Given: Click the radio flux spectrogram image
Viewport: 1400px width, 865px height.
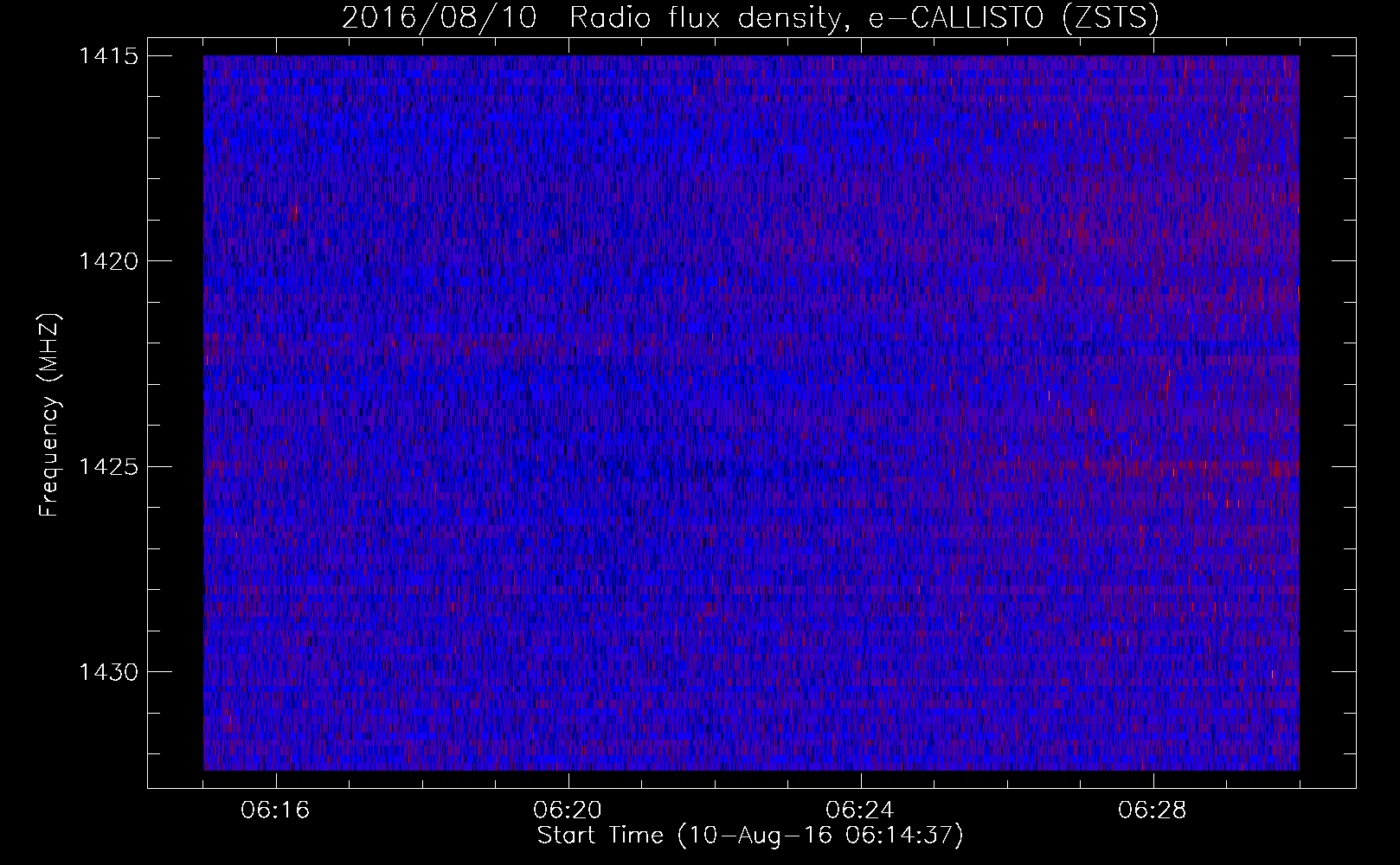Looking at the screenshot, I should pos(751,413).
